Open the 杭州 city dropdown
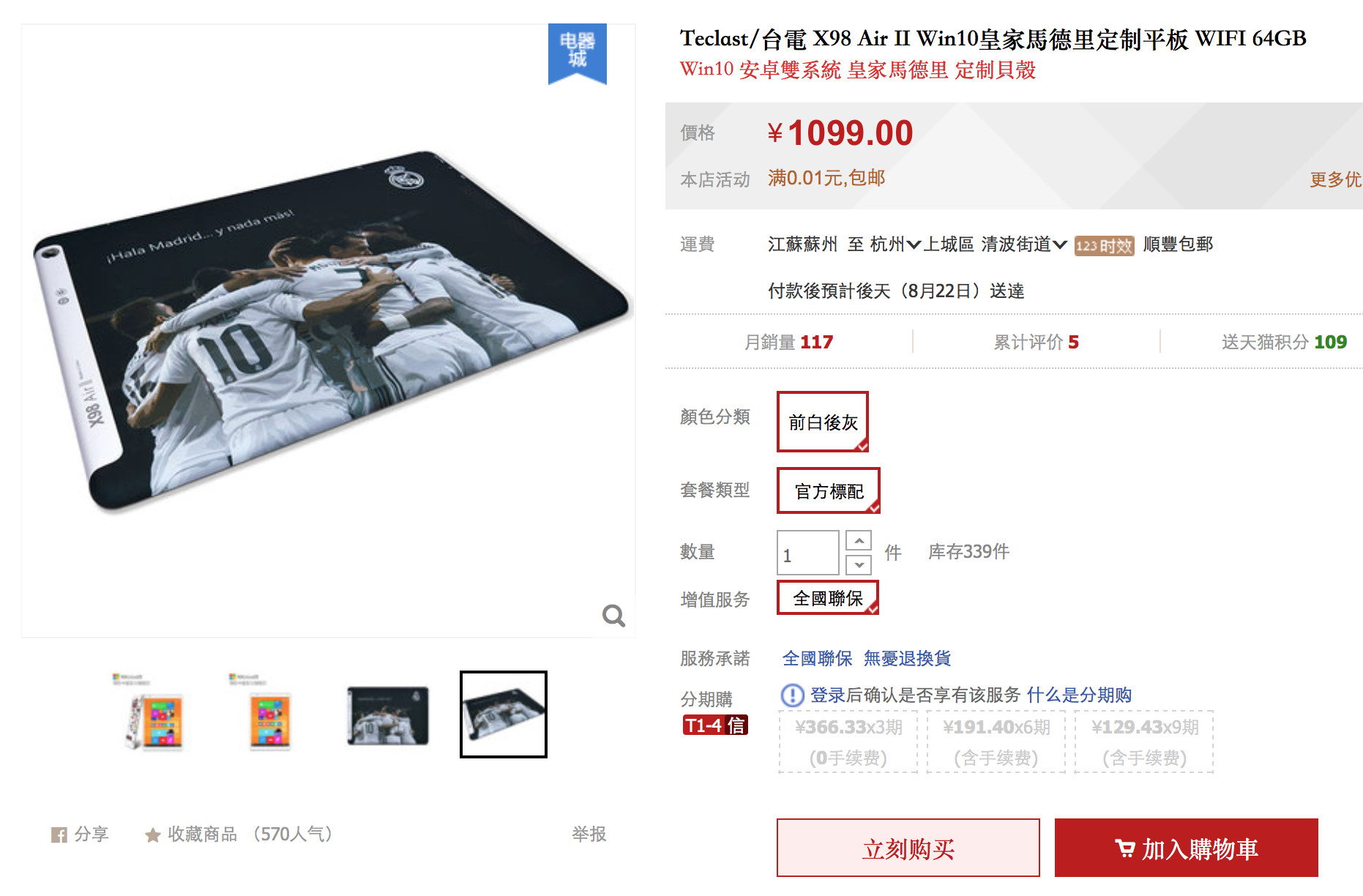 [x=895, y=244]
